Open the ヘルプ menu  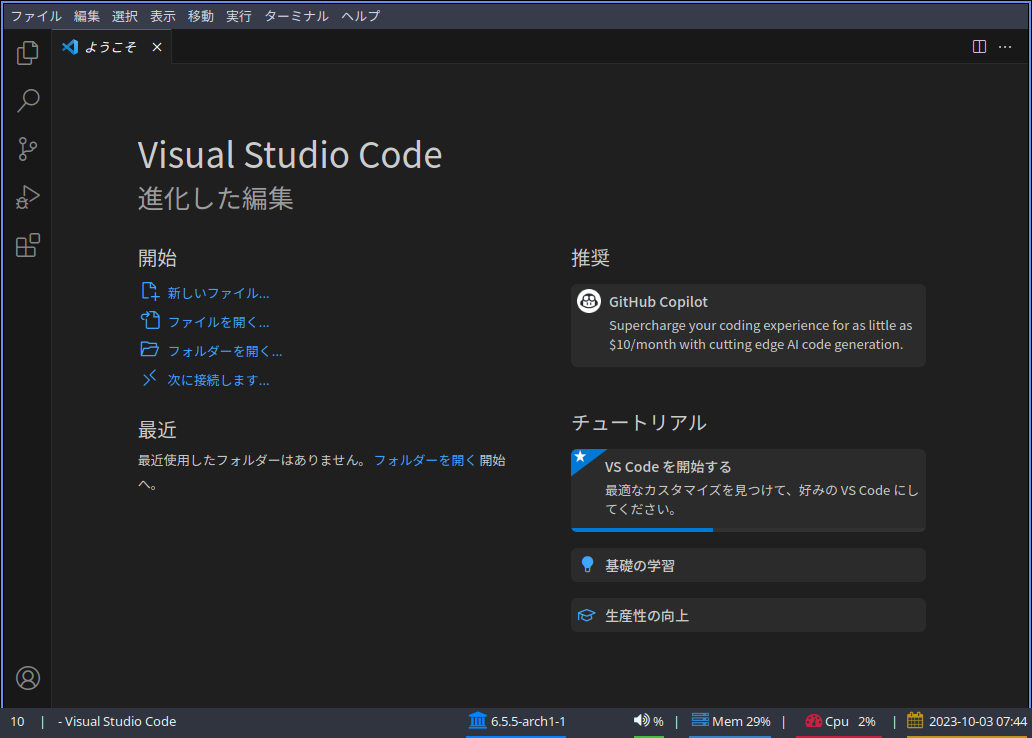[x=361, y=16]
